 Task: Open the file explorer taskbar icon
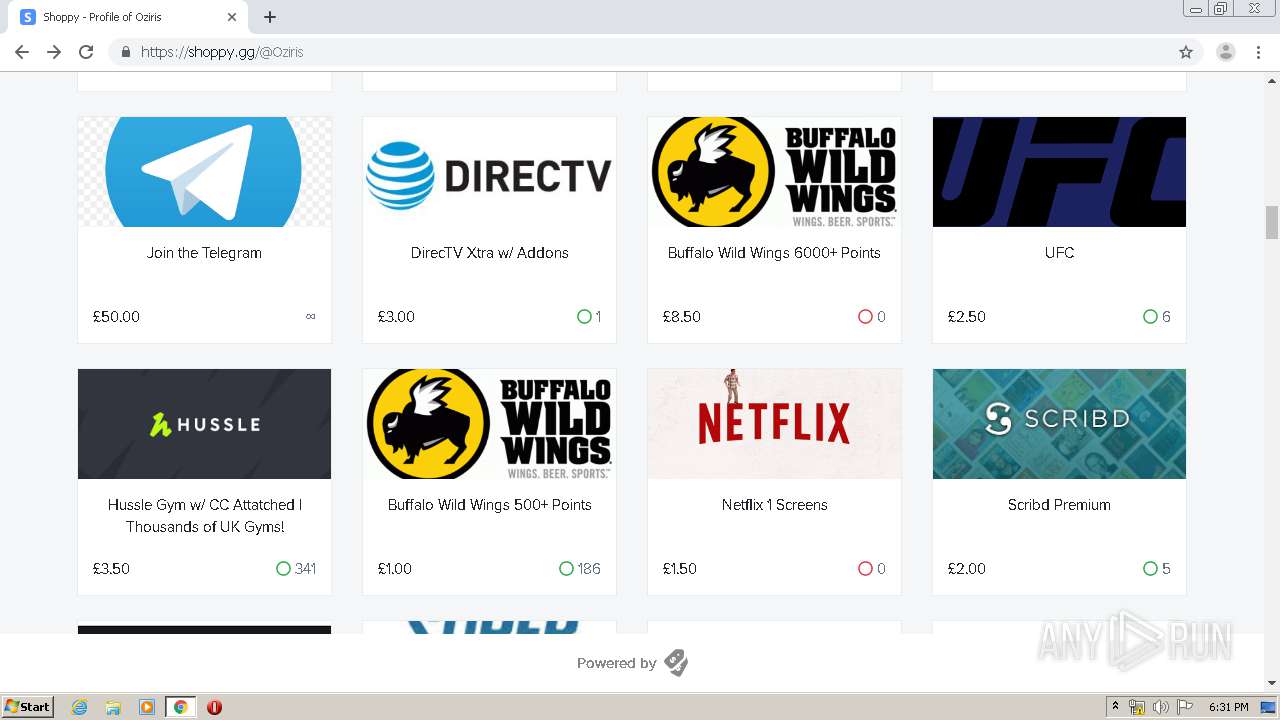(113, 707)
